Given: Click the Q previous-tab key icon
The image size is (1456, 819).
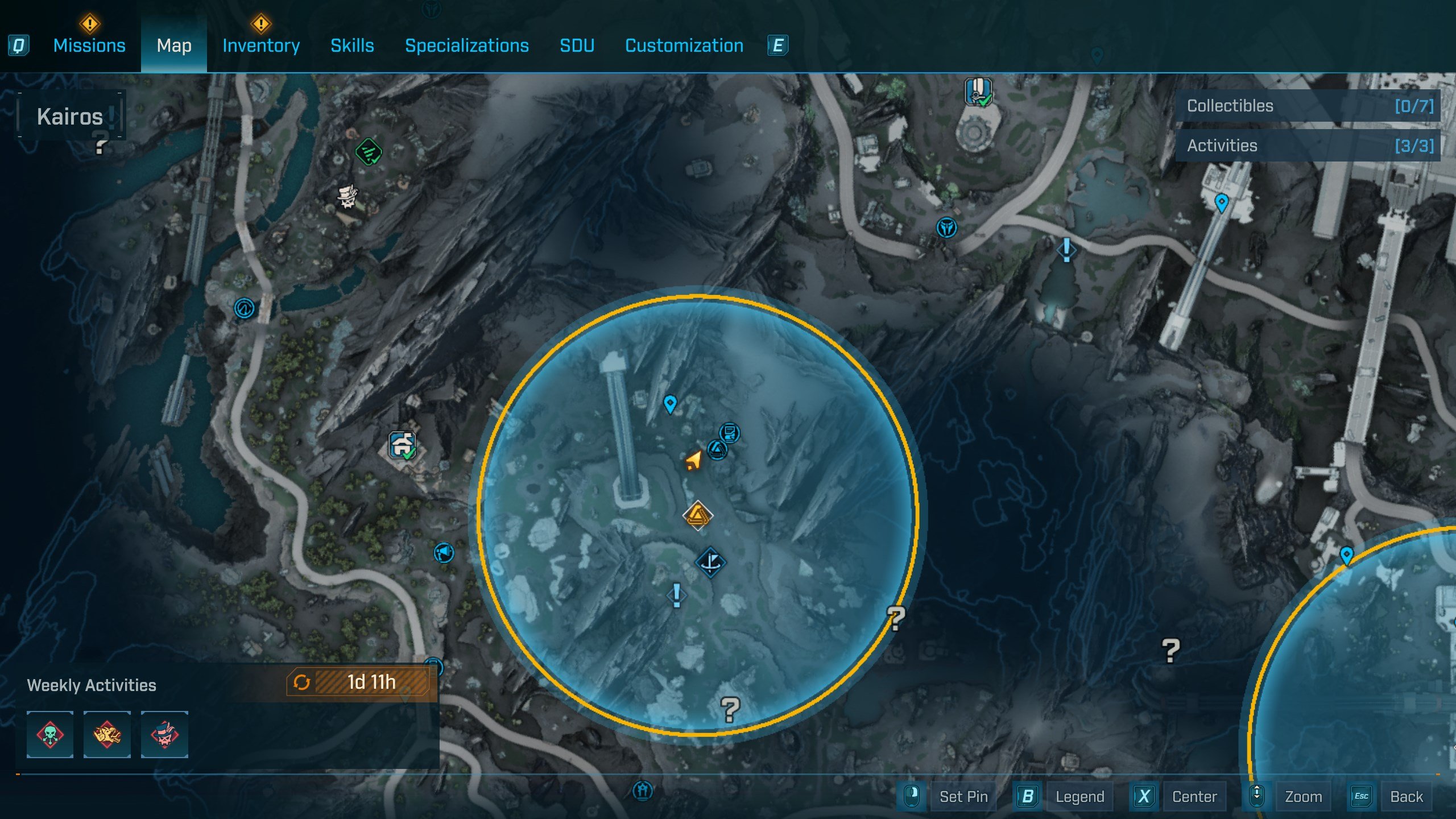Looking at the screenshot, I should coord(19,45).
